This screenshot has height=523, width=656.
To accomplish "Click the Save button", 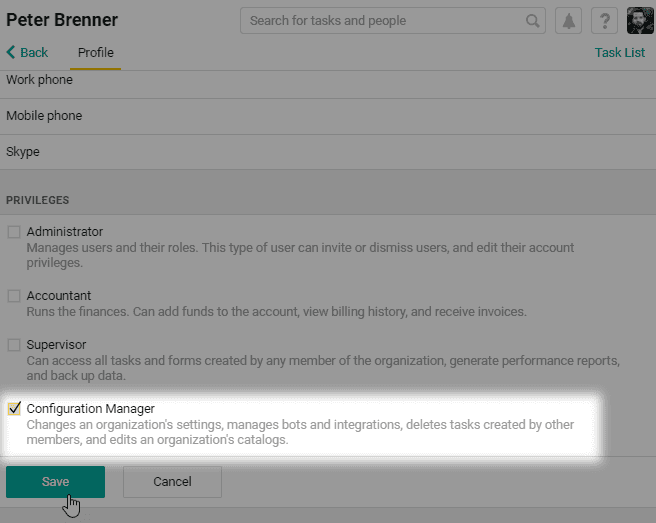I will [55, 482].
